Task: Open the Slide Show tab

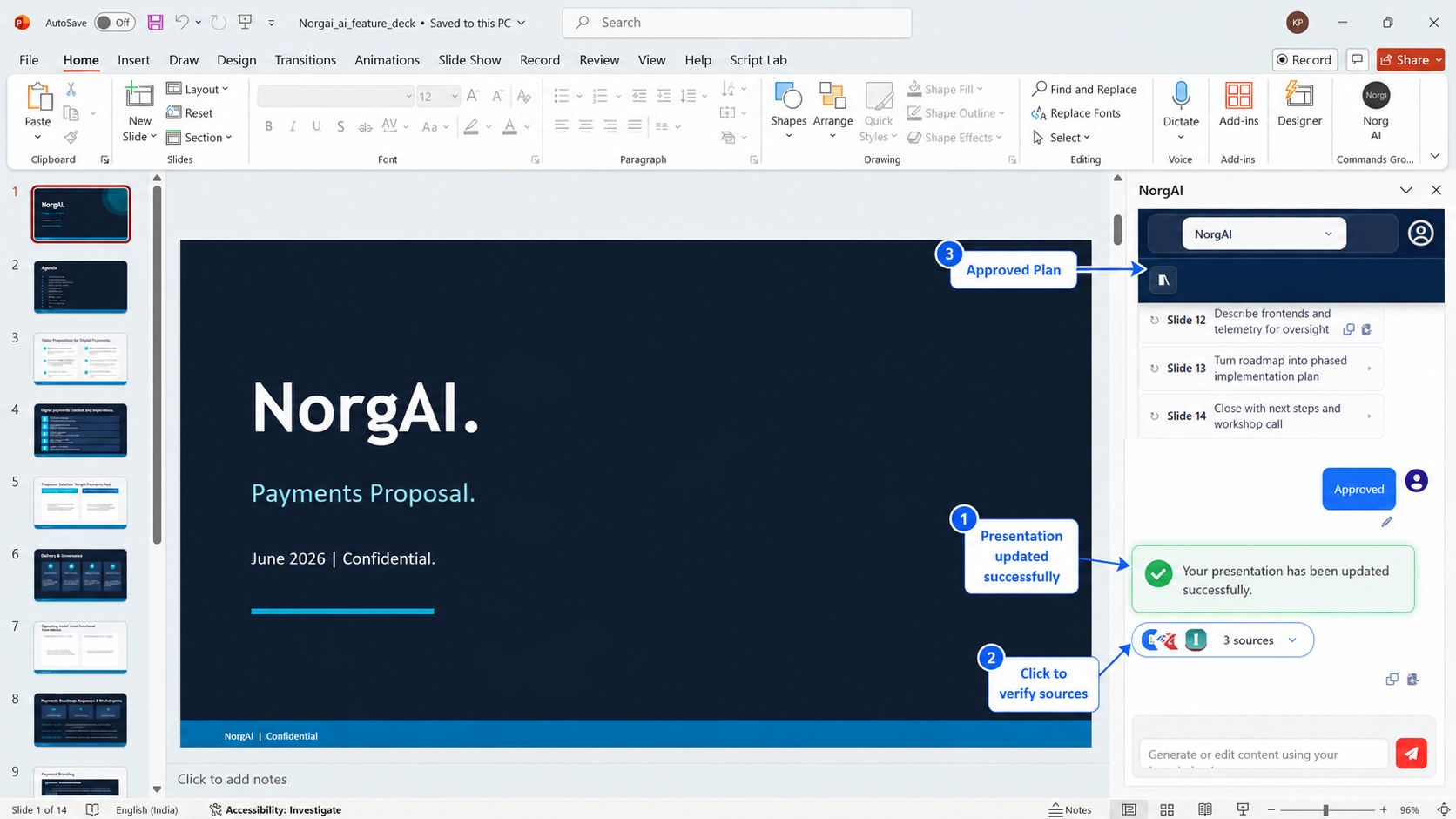Action: 469,60
